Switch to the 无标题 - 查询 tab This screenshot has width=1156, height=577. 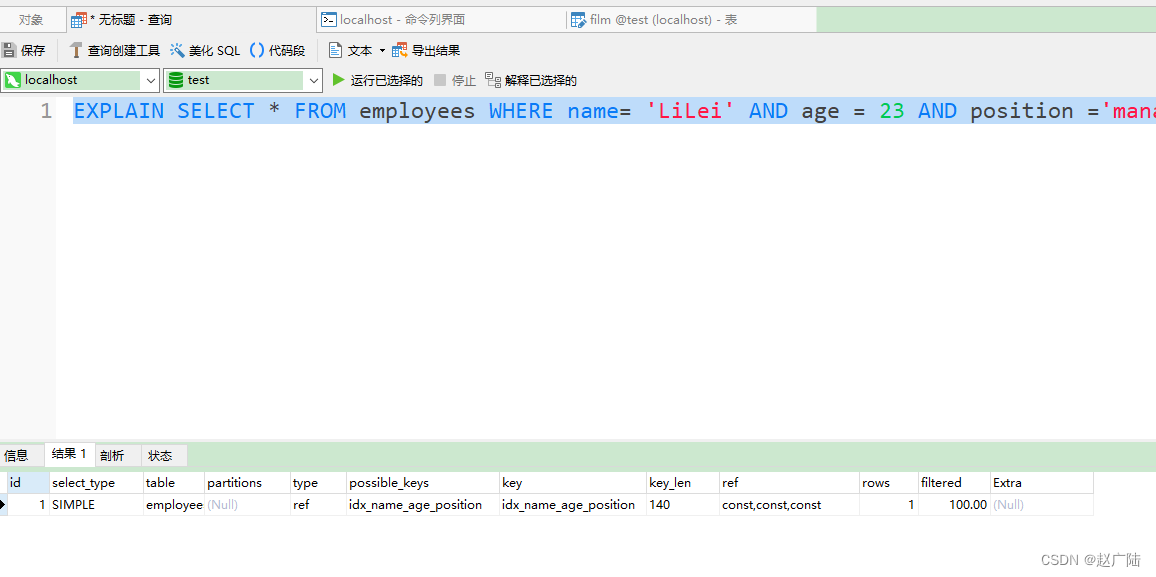click(x=192, y=20)
